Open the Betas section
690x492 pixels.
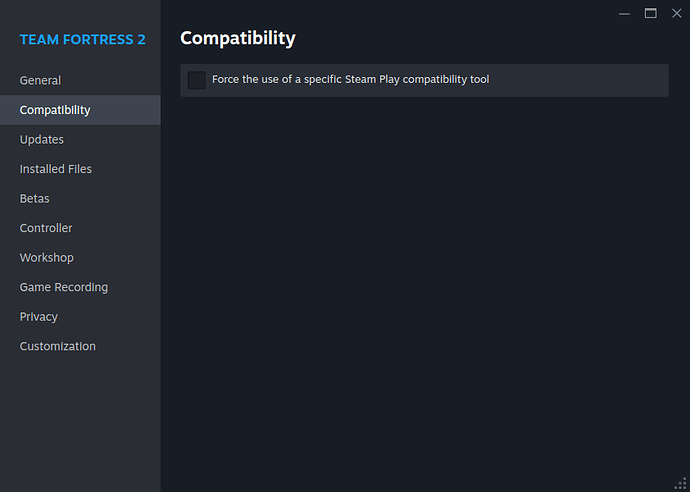tap(35, 199)
